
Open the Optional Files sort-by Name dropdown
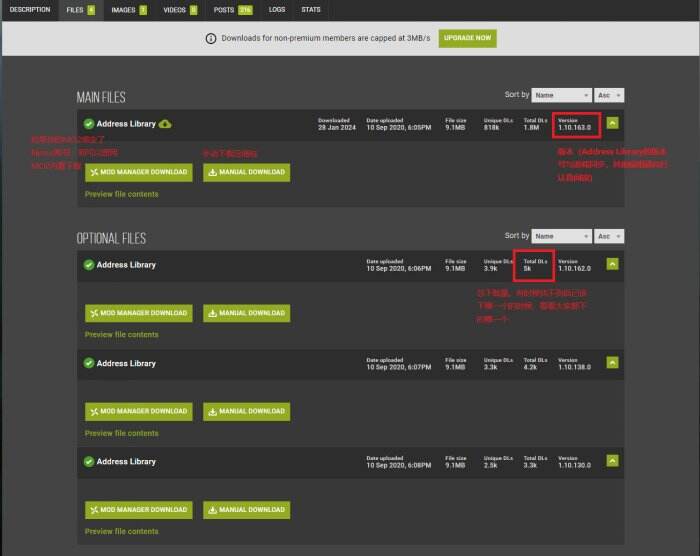point(562,236)
